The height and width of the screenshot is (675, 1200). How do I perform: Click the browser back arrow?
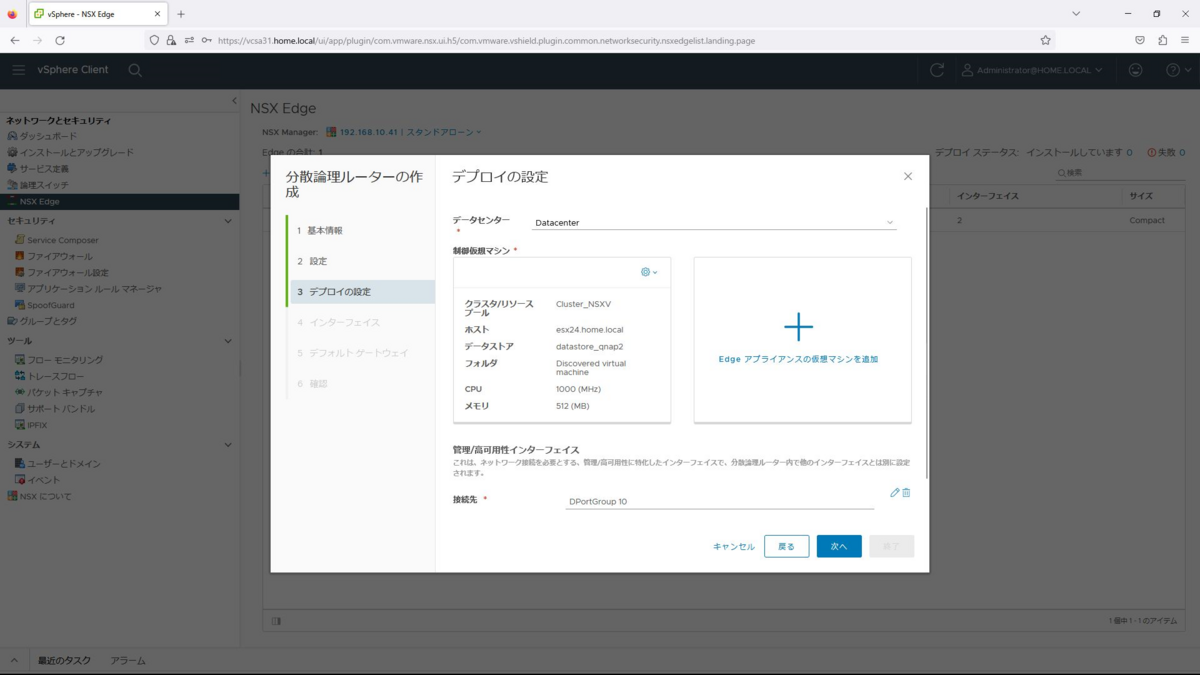point(14,40)
